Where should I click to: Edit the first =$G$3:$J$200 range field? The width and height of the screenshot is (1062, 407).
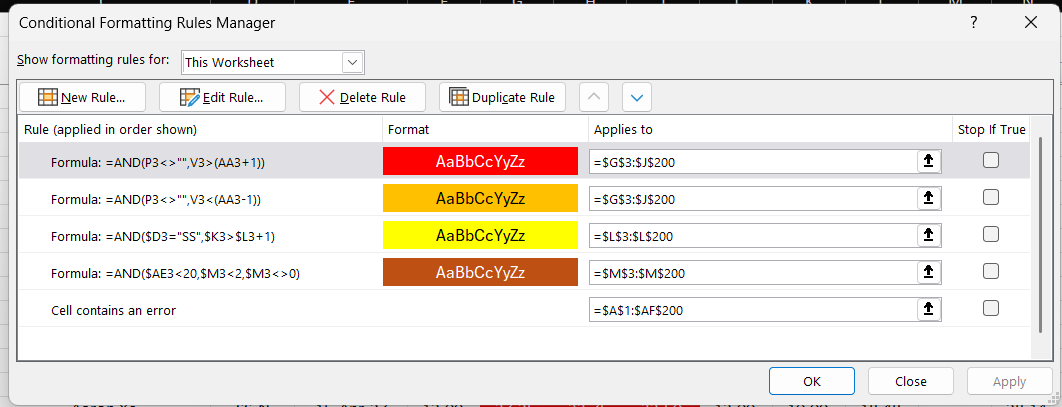(x=753, y=162)
